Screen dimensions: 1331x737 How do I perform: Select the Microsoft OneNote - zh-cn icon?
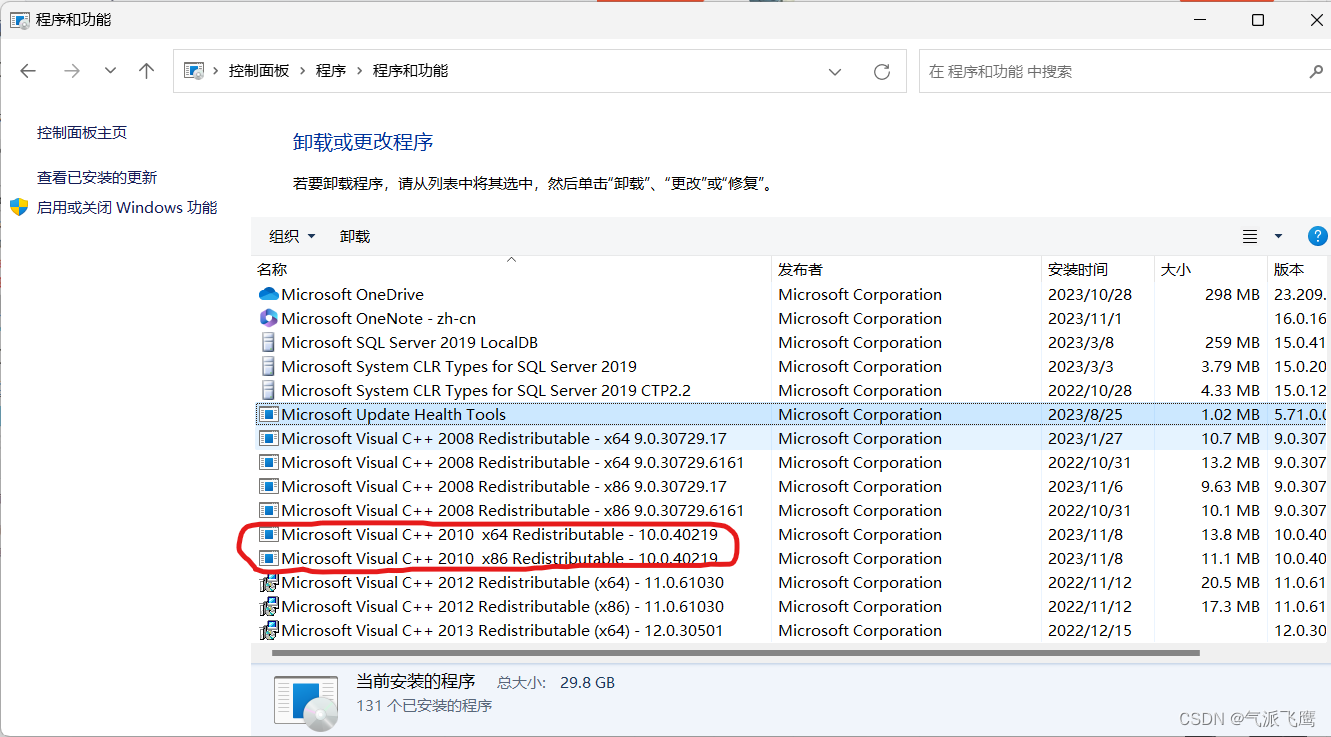[x=268, y=318]
